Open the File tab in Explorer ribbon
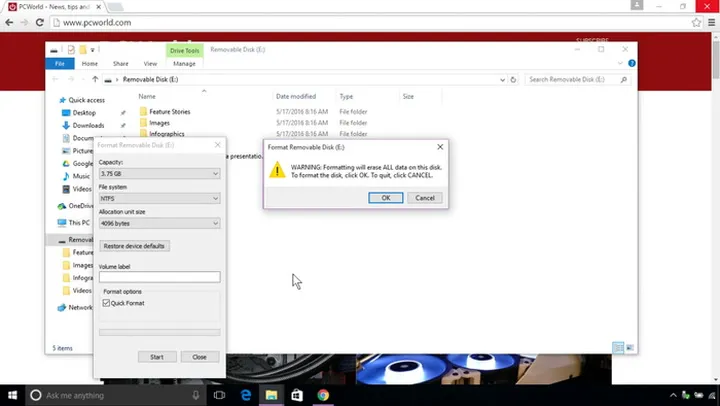Image resolution: width=720 pixels, height=406 pixels. 60,63
